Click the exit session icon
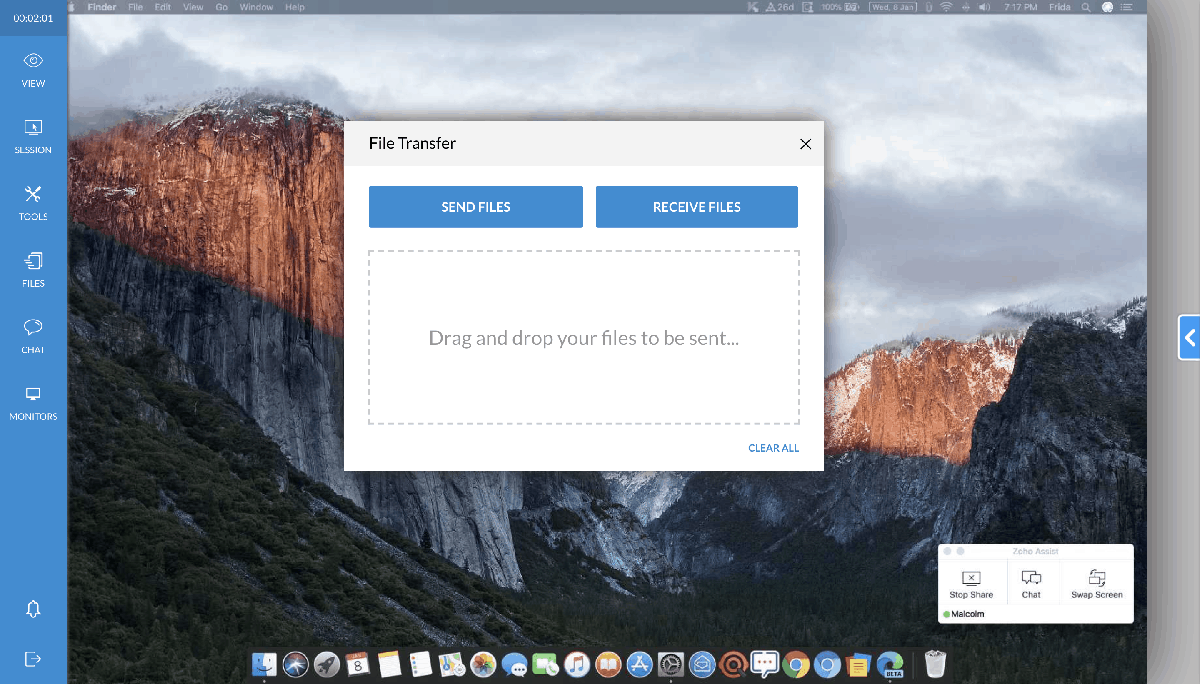Viewport: 1200px width, 684px height. click(x=33, y=659)
